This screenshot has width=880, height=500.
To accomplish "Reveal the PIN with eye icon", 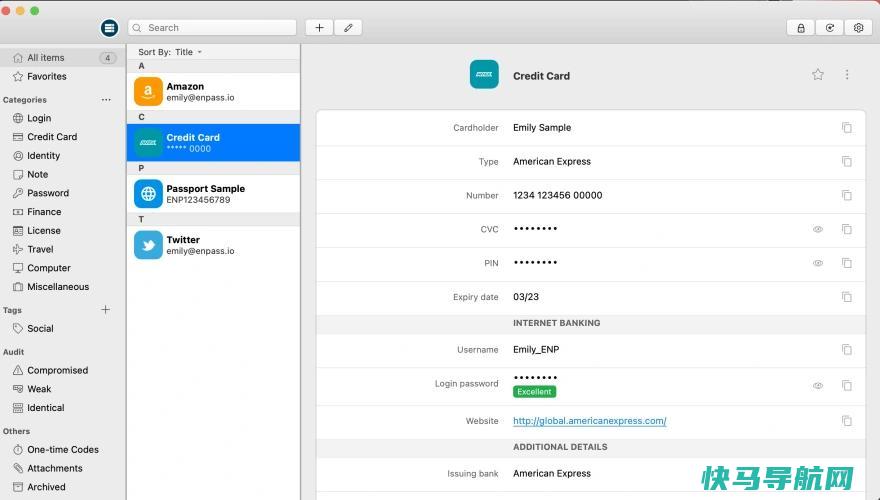I will coord(818,263).
